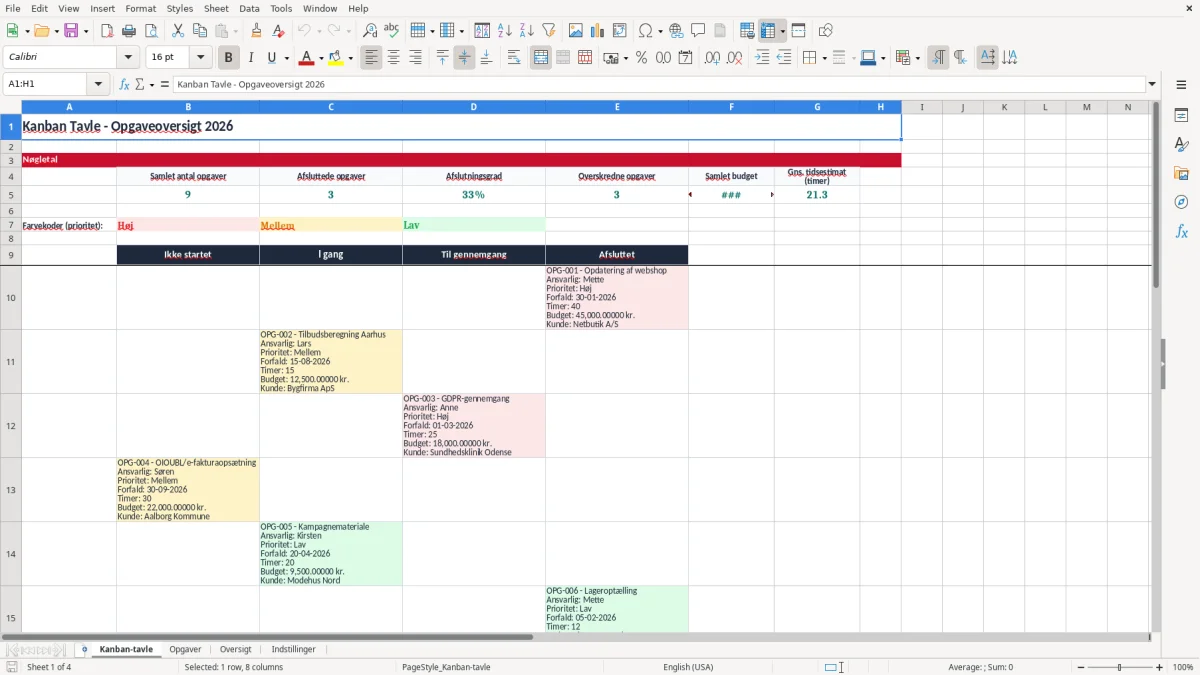Click the Save document icon

coord(71,31)
